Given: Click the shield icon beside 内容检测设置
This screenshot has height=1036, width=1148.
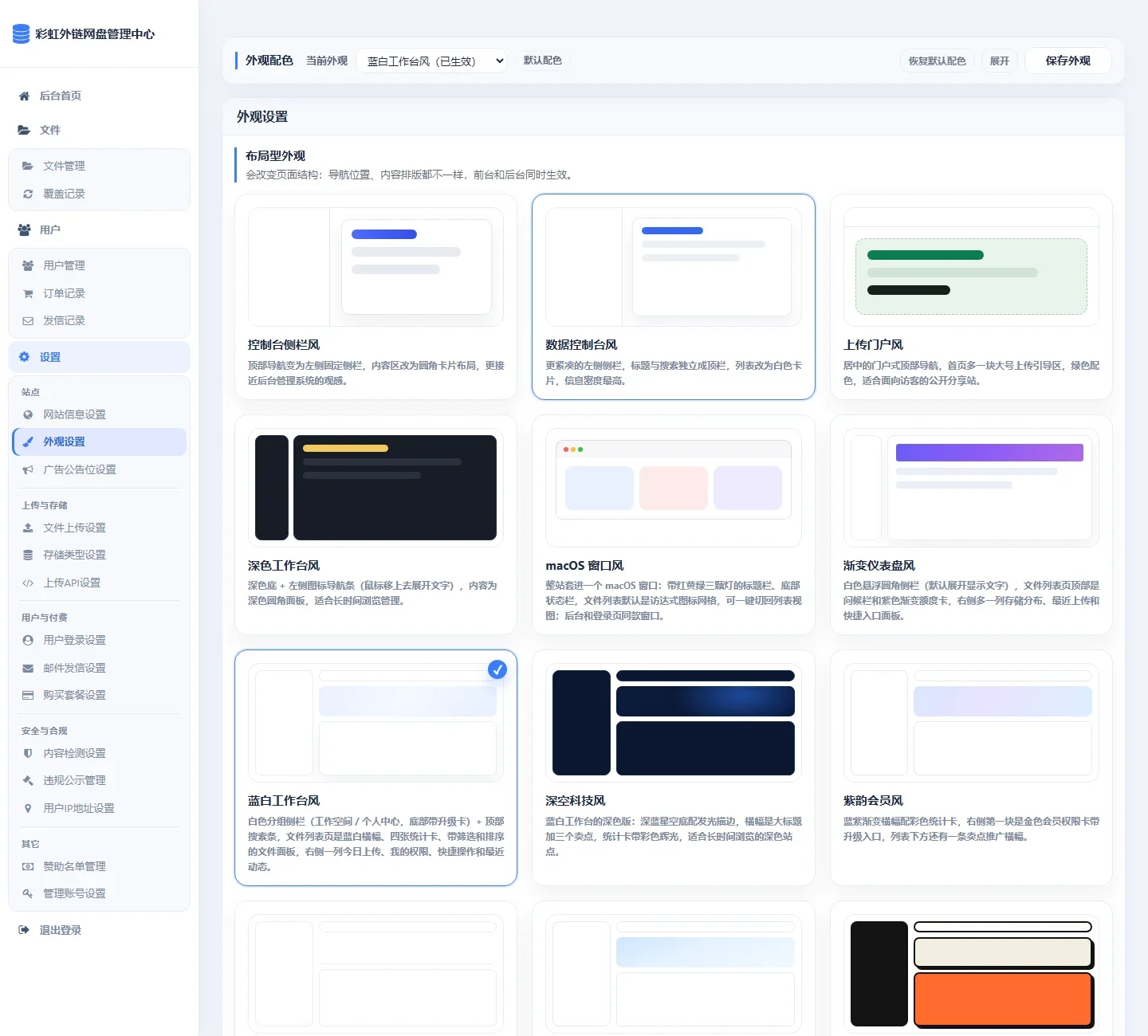Looking at the screenshot, I should 28,753.
